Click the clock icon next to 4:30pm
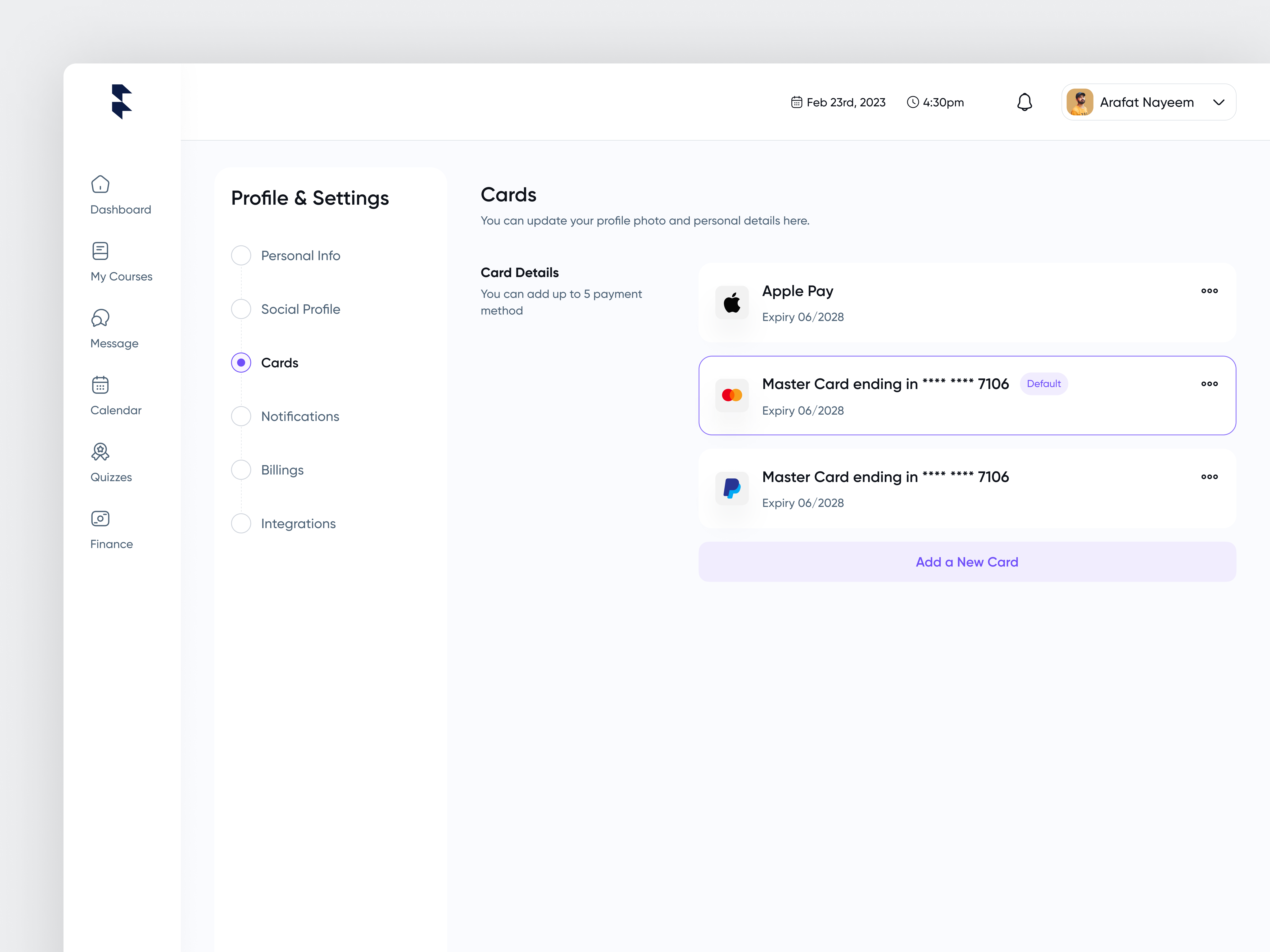The width and height of the screenshot is (1270, 952). [912, 102]
